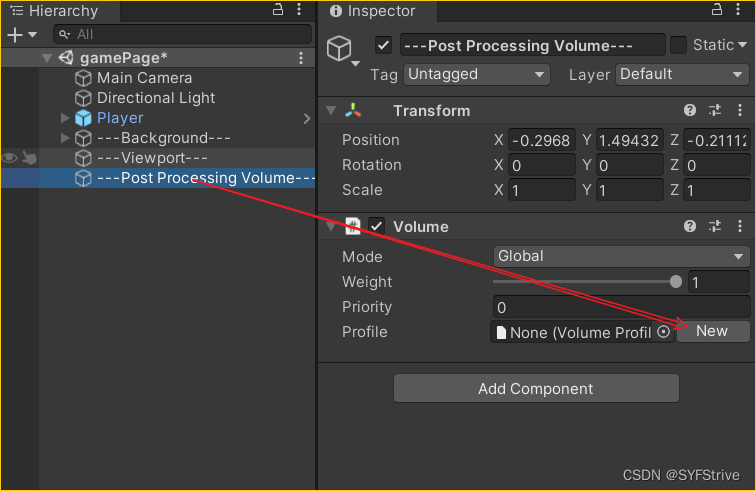
Task: Click Position Z field
Action: pyautogui.click(x=716, y=140)
